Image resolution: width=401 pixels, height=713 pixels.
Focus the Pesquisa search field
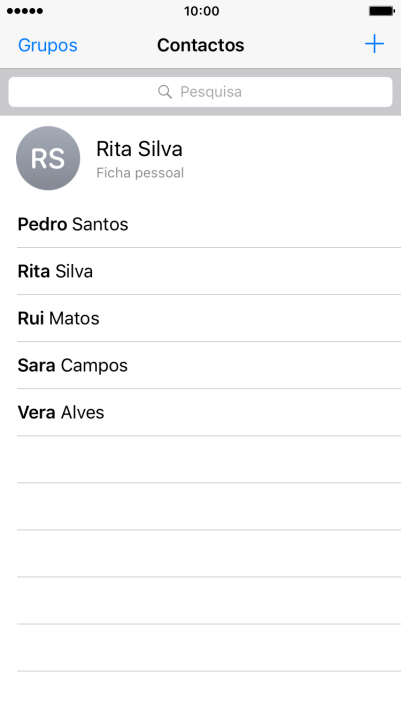(200, 92)
